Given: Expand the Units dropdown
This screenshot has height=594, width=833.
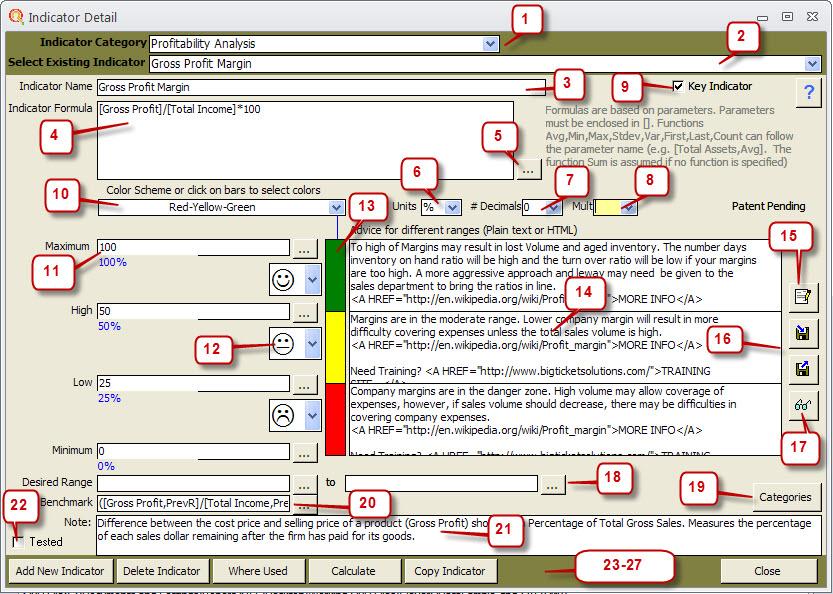Looking at the screenshot, I should pyautogui.click(x=452, y=207).
